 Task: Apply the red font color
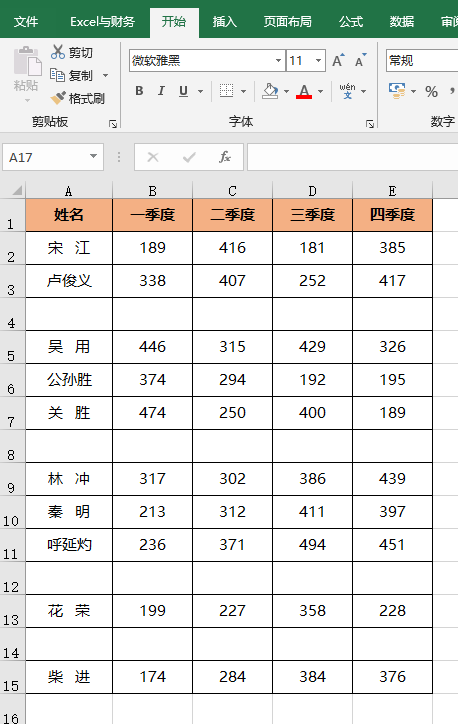[304, 91]
